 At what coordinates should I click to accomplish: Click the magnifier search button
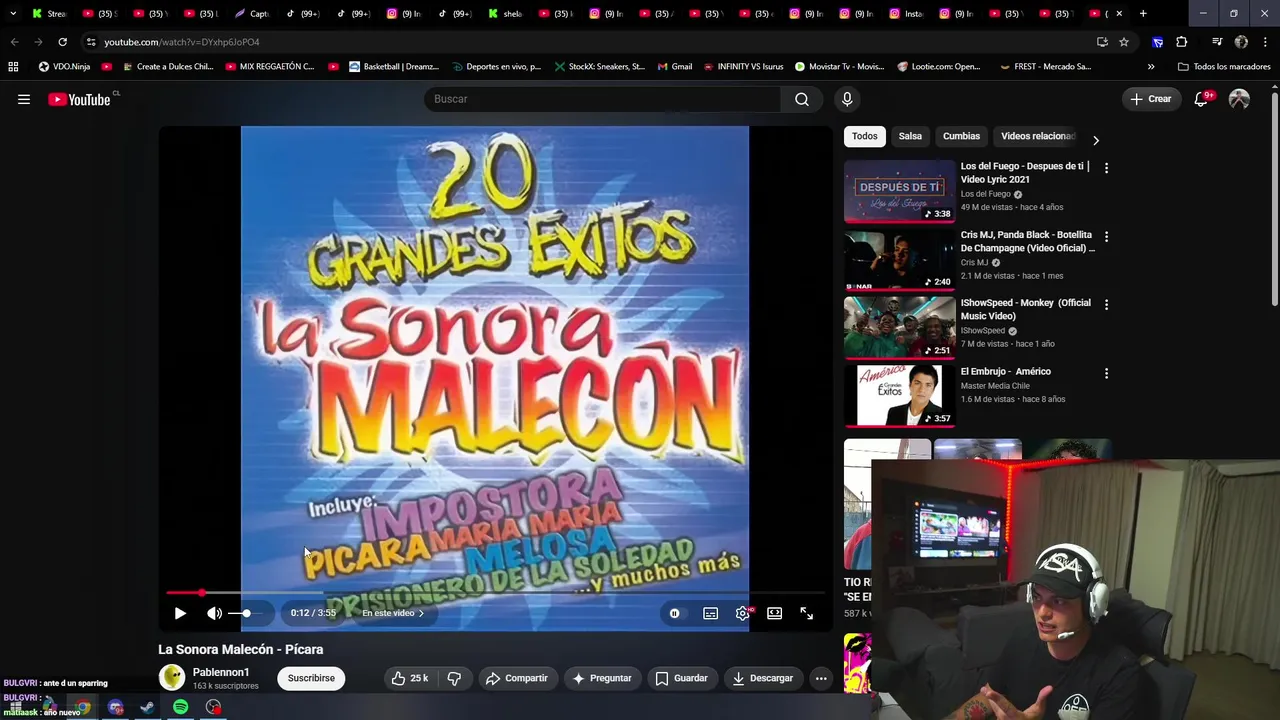(802, 99)
